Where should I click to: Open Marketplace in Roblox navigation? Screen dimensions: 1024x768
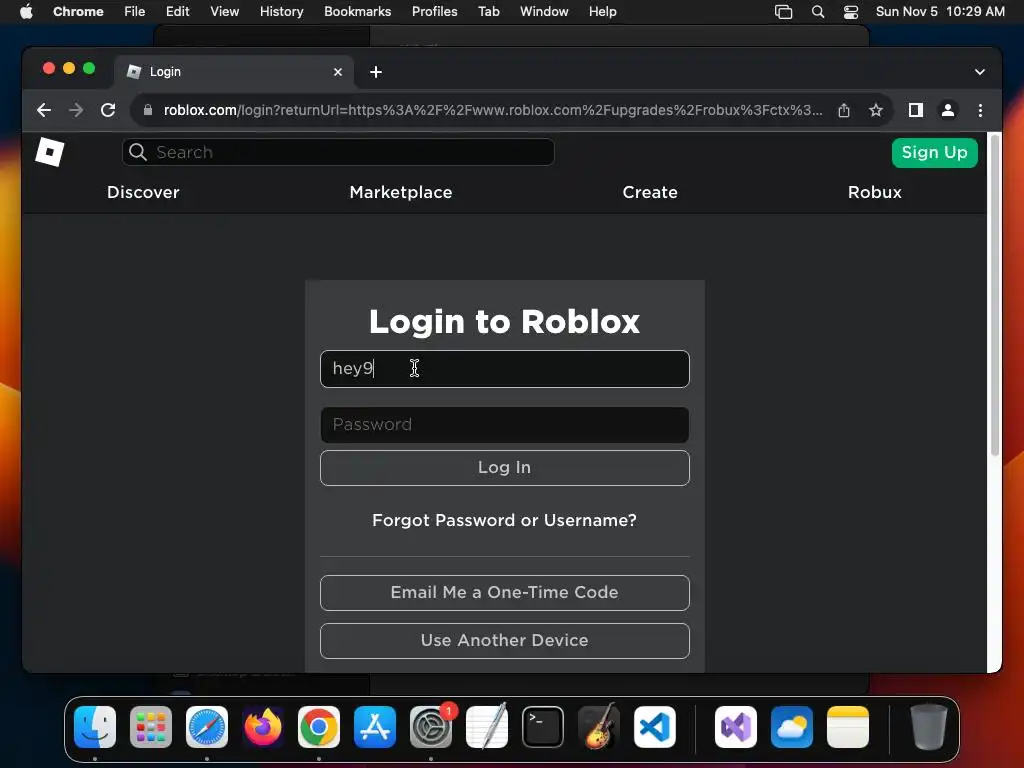(401, 192)
